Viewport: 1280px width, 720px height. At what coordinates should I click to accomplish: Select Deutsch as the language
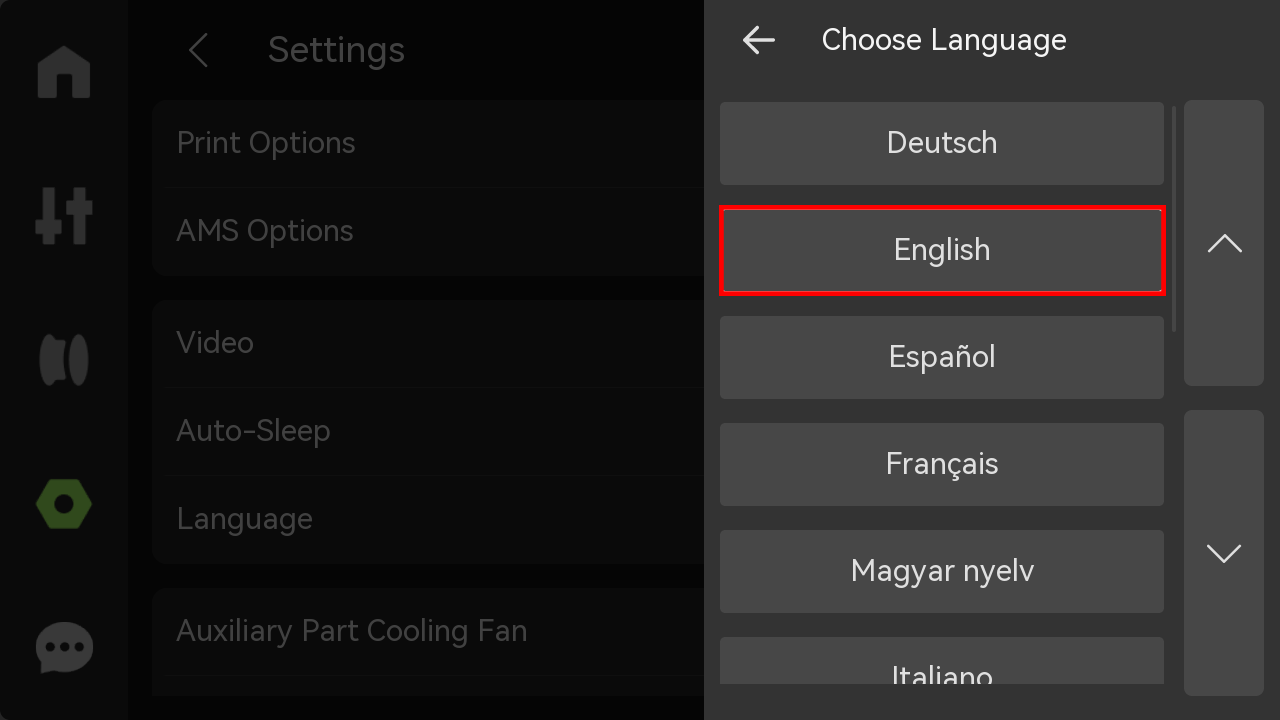click(942, 143)
